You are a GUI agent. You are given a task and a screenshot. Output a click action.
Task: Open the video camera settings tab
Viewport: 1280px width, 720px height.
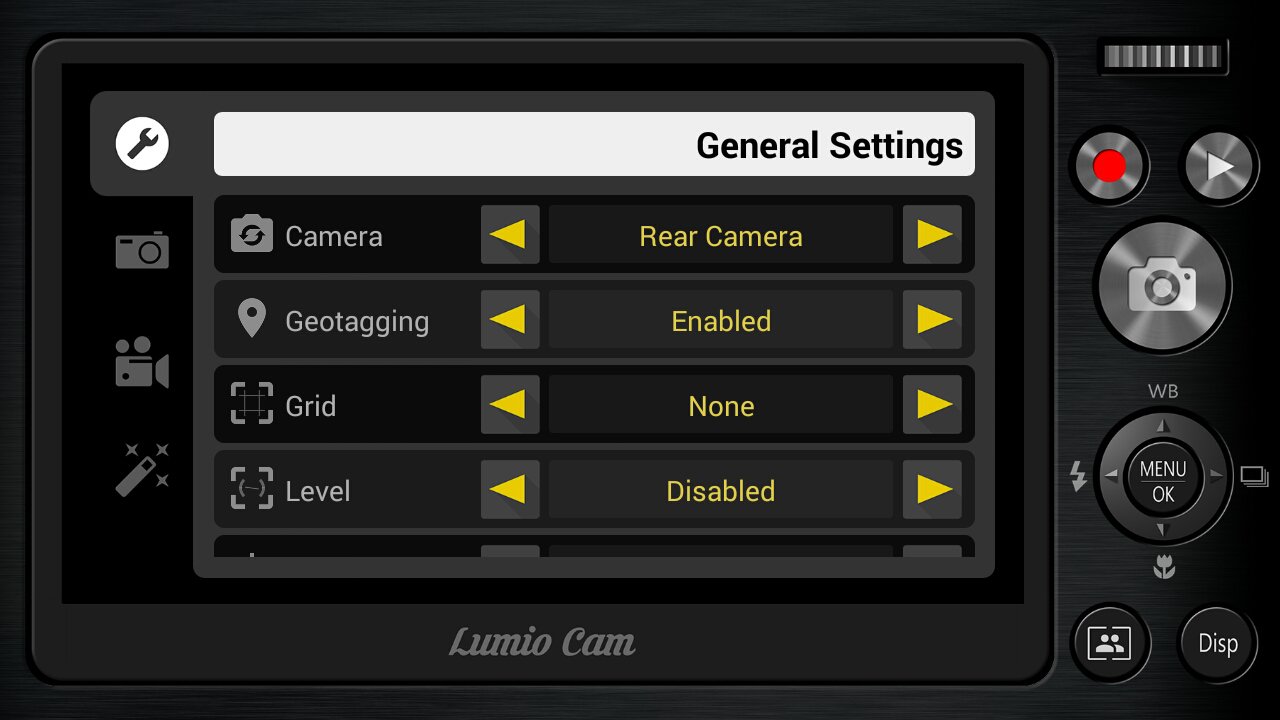[x=142, y=362]
